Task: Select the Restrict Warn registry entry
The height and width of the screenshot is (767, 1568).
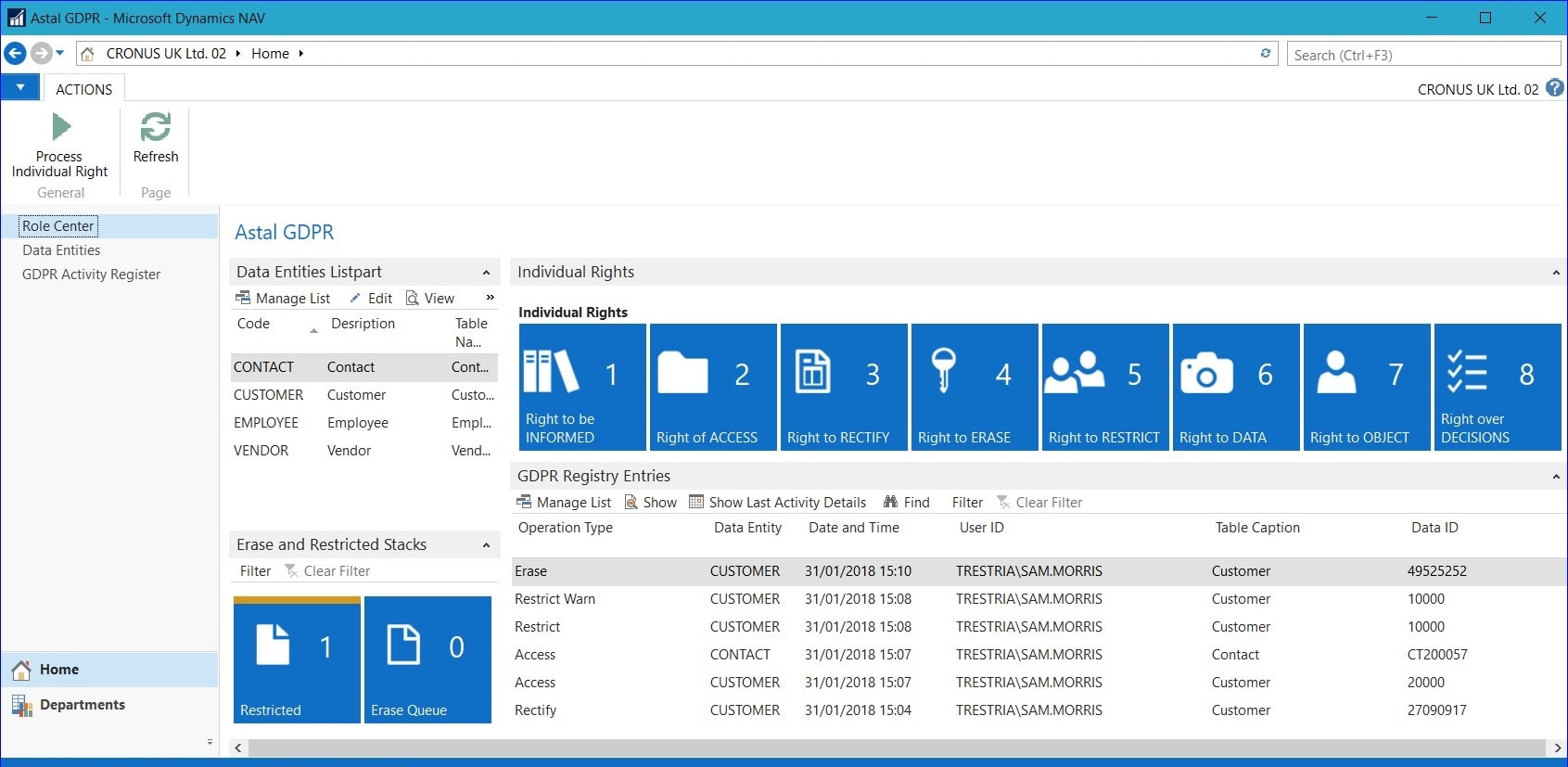Action: [x=1039, y=599]
